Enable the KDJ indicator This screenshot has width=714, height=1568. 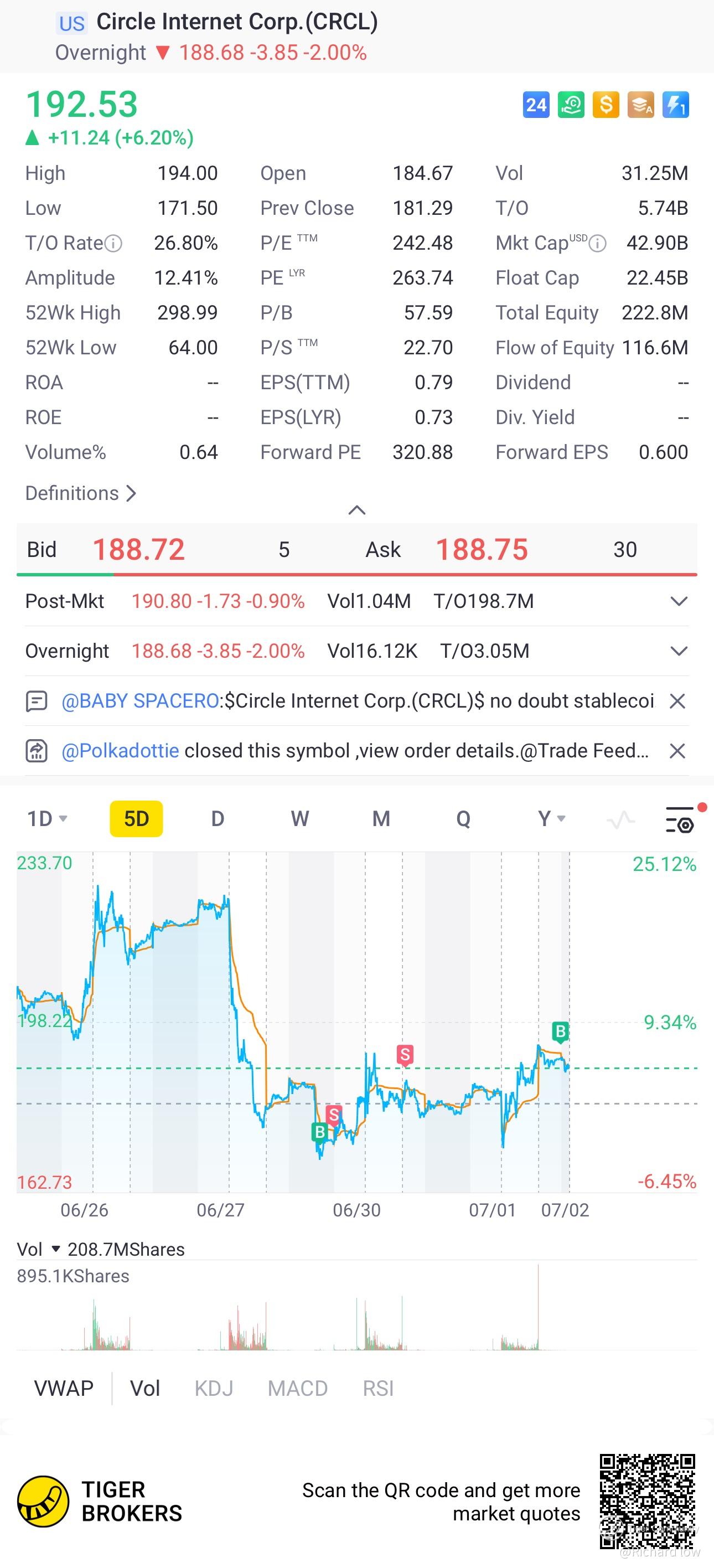tap(214, 1388)
